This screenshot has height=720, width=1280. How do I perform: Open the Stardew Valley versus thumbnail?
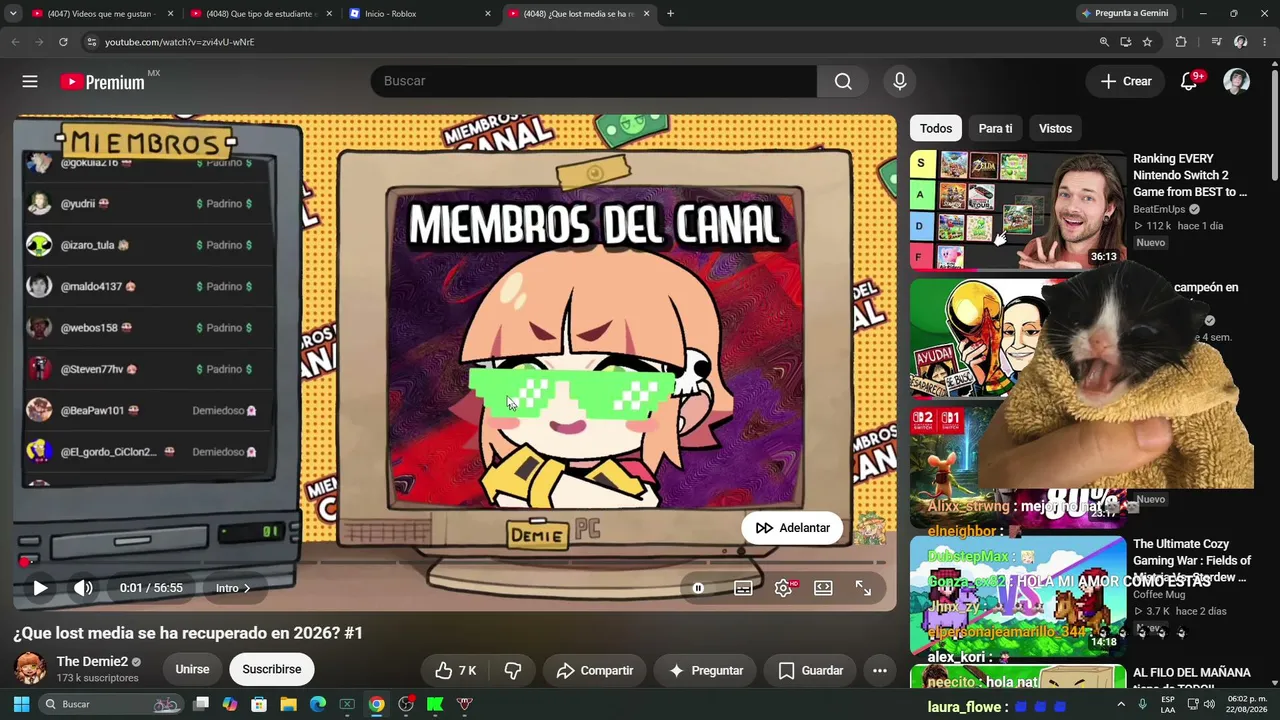click(1017, 596)
